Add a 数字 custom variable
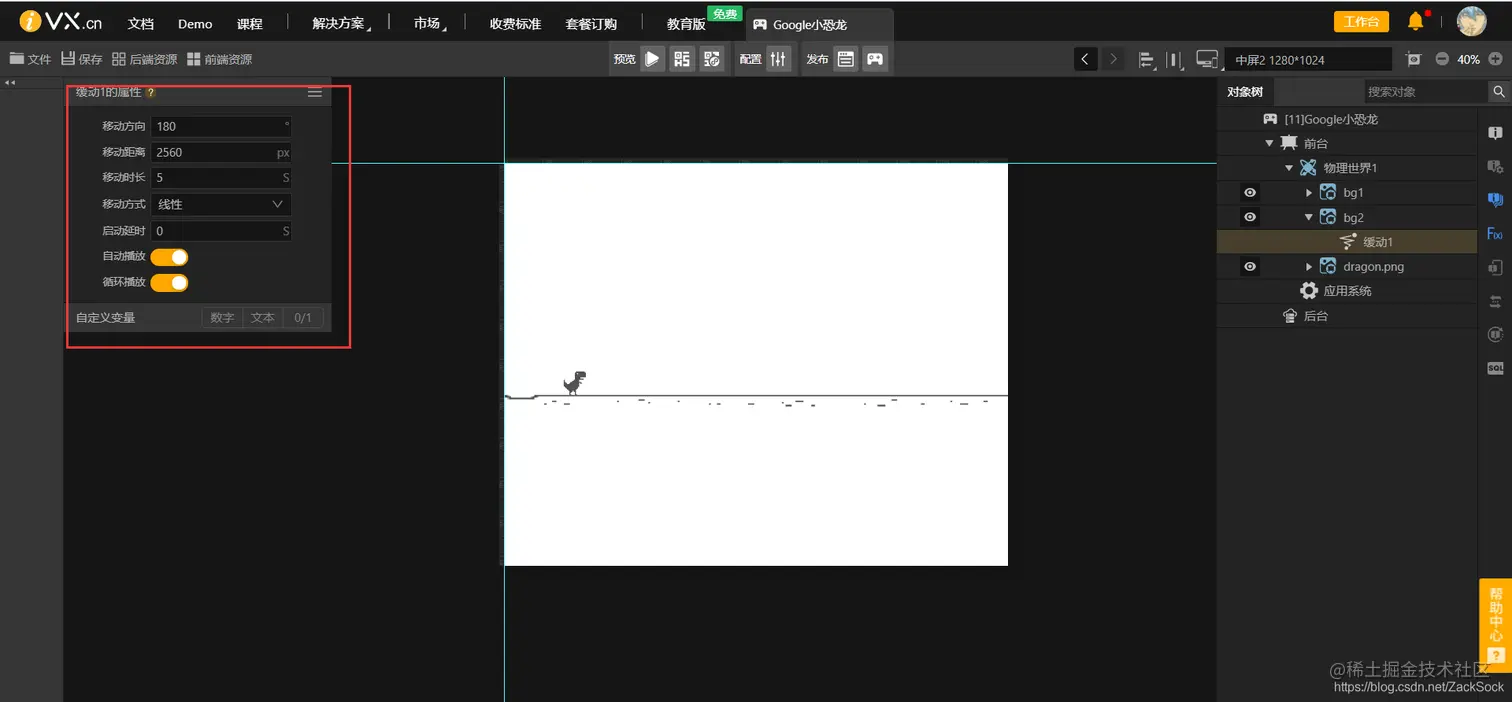 (x=222, y=318)
